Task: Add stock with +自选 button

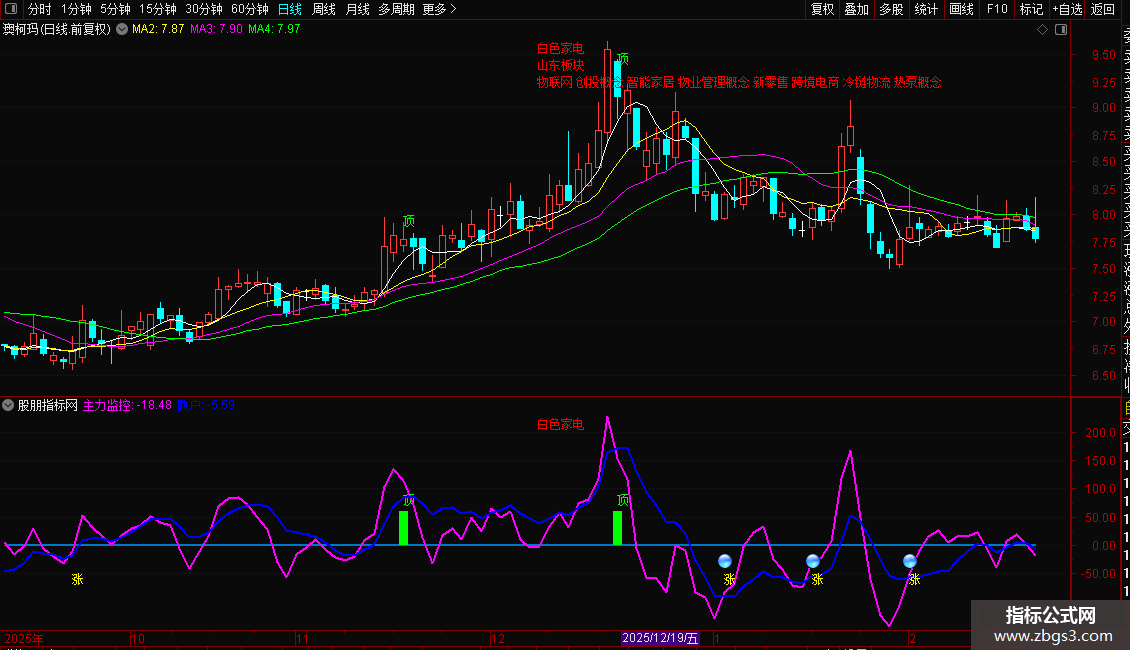Action: pos(1067,9)
